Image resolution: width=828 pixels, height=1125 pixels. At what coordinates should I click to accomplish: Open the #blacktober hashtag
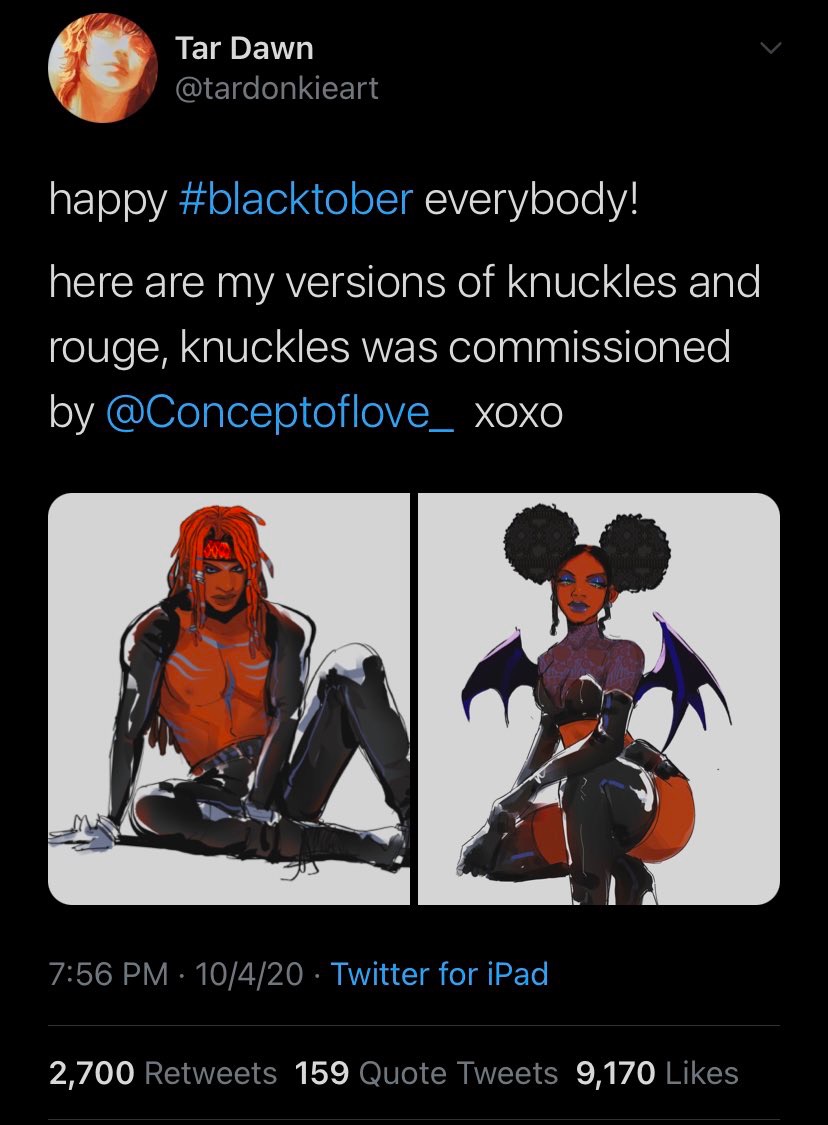pos(295,199)
